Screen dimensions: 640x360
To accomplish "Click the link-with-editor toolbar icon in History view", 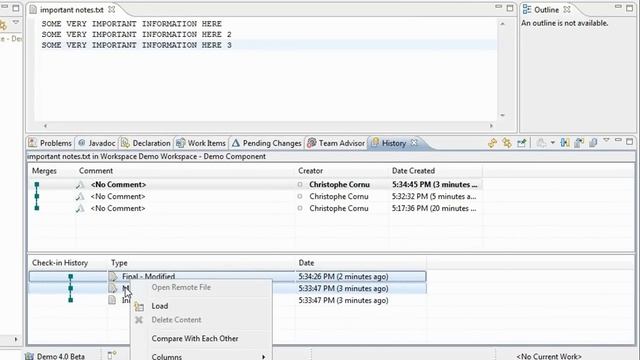I will tap(493, 143).
